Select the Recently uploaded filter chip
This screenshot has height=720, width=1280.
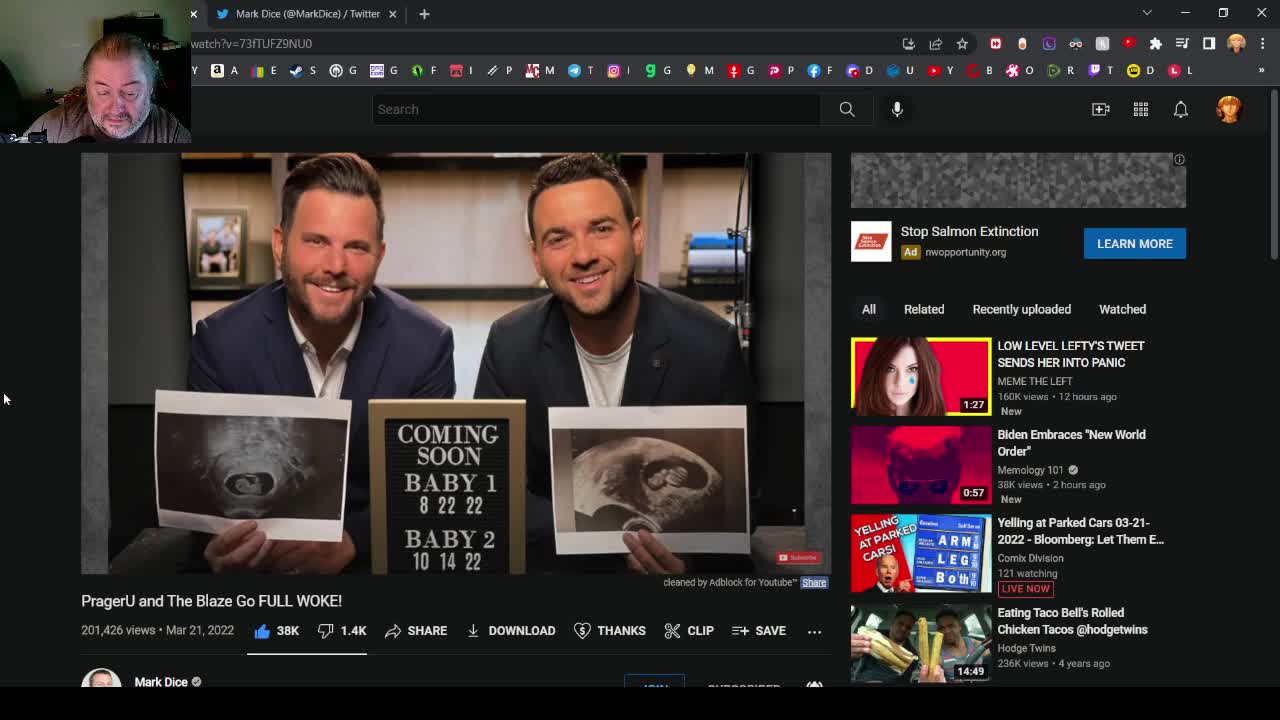point(1022,309)
